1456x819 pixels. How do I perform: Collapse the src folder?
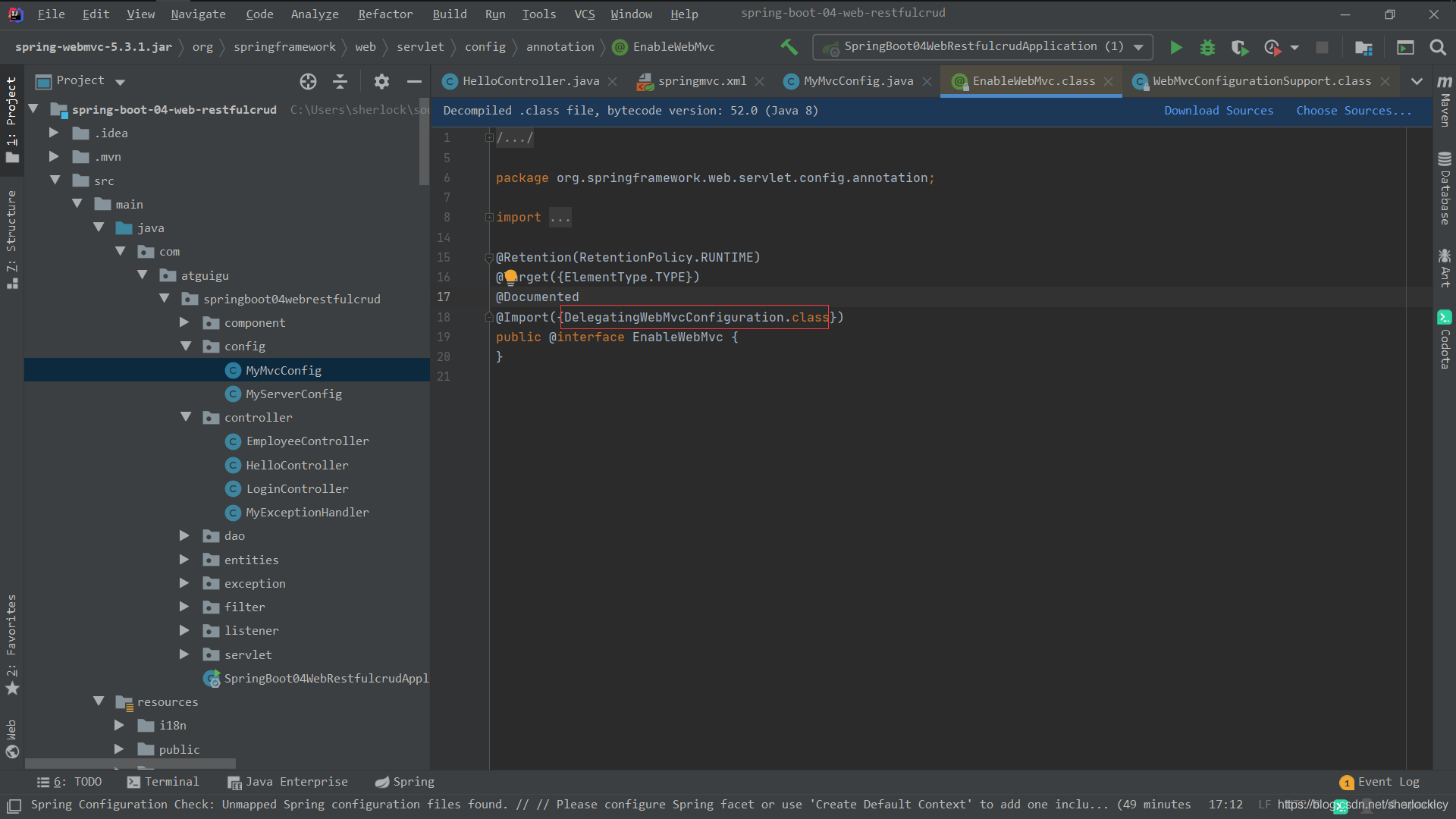[x=55, y=180]
